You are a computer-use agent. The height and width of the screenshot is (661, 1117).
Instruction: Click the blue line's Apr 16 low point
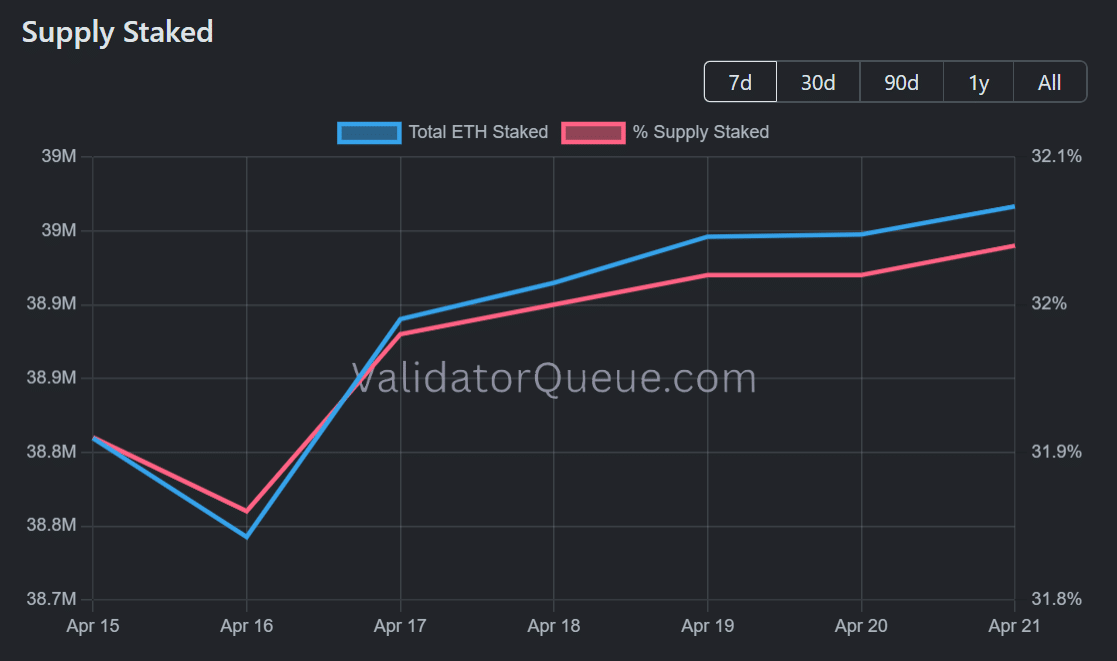247,537
